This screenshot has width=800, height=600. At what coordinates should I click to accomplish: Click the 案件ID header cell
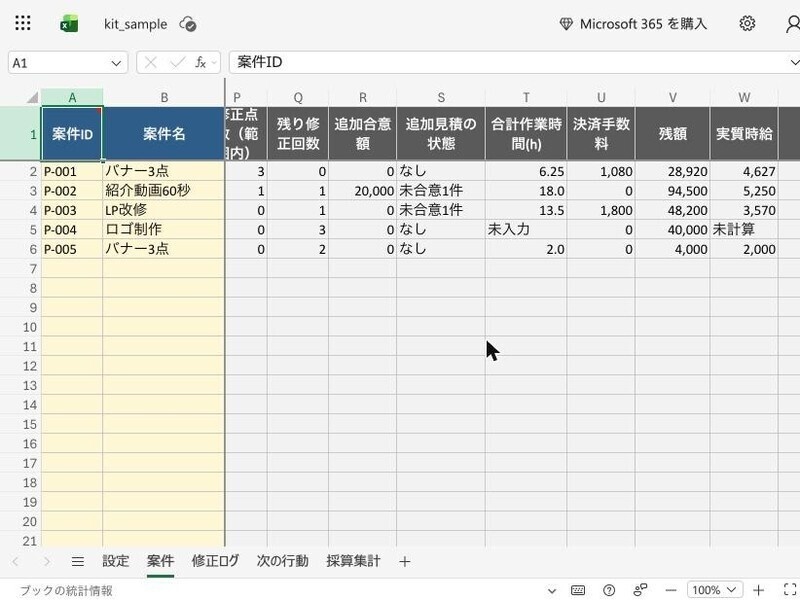pos(72,134)
